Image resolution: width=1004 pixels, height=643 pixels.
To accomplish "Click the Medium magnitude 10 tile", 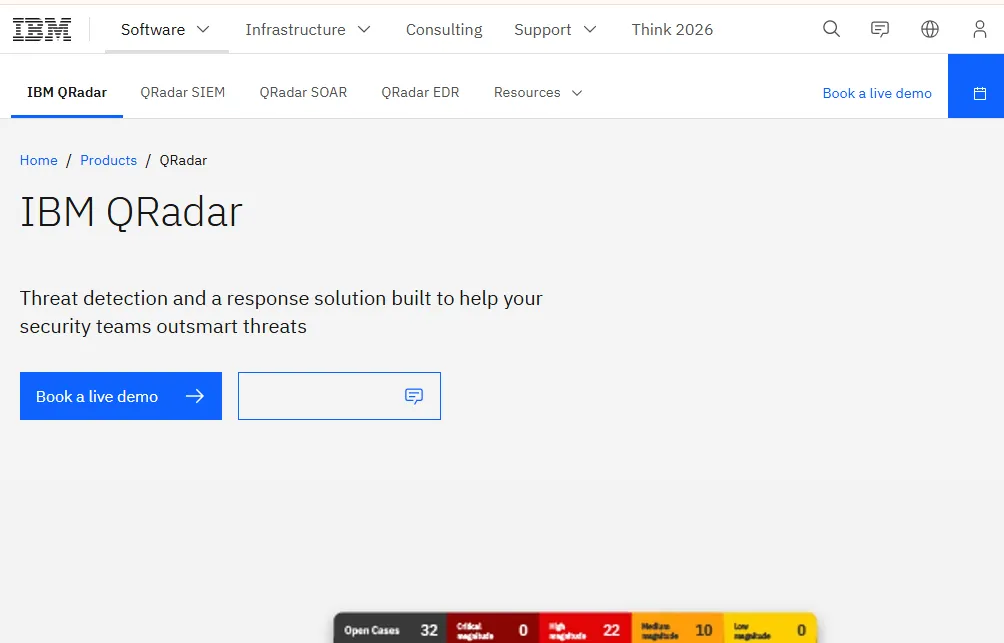I will tap(677, 630).
